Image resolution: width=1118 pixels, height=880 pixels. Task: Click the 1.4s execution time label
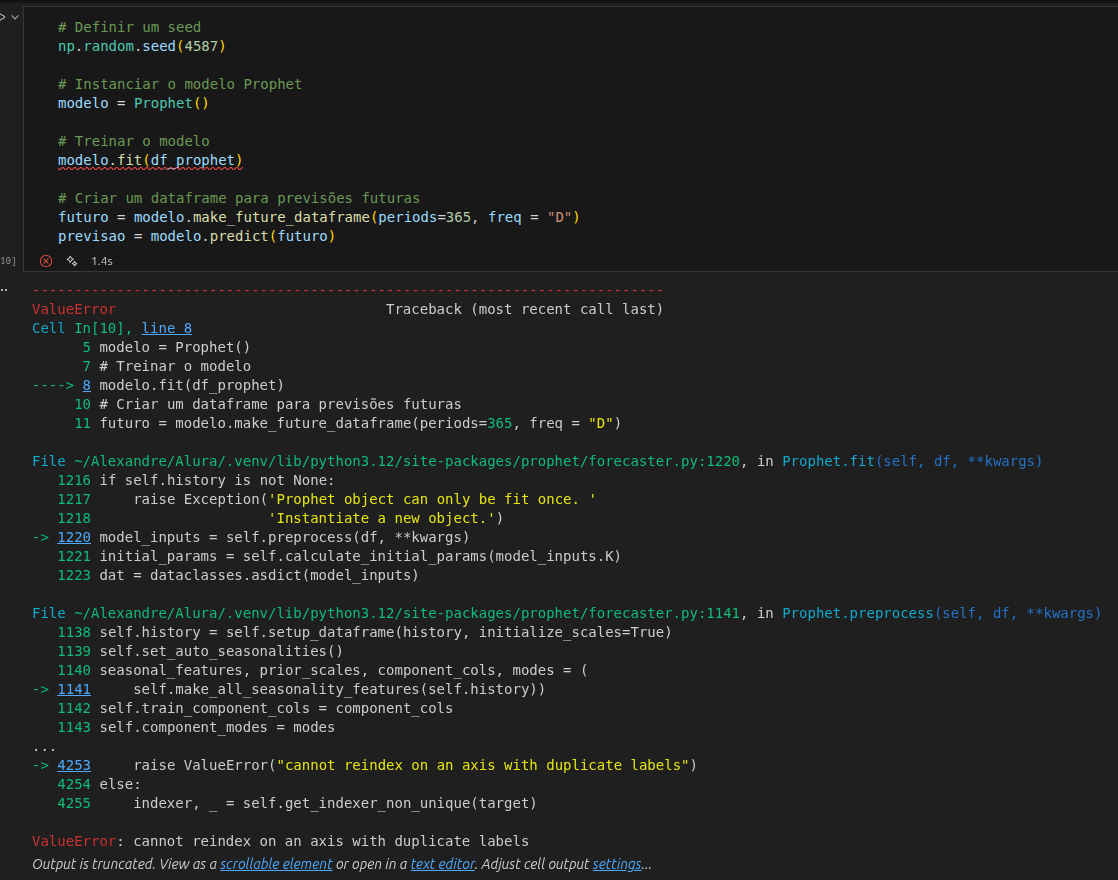tap(102, 261)
